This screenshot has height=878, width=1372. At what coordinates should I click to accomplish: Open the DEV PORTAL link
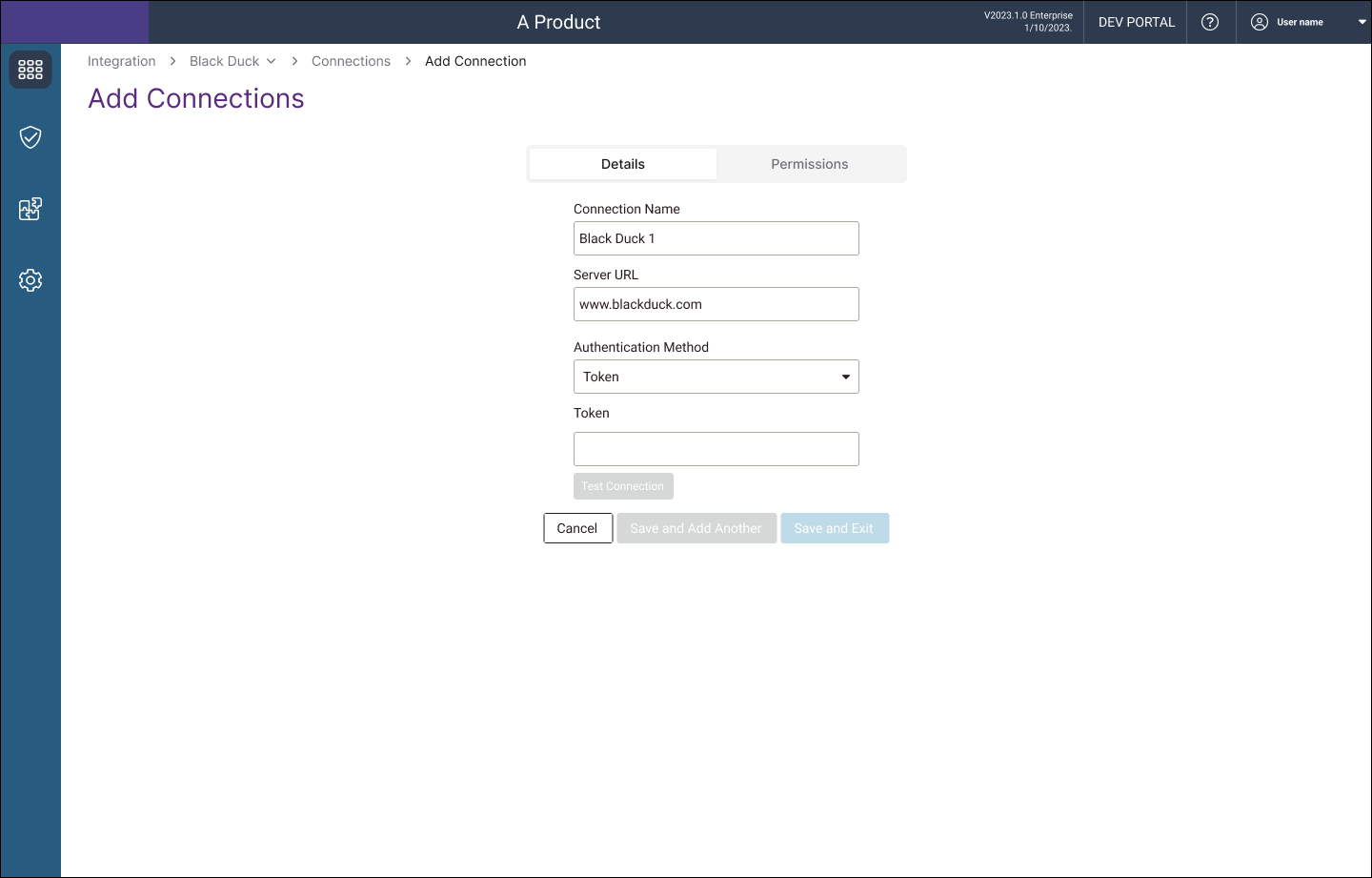point(1136,22)
